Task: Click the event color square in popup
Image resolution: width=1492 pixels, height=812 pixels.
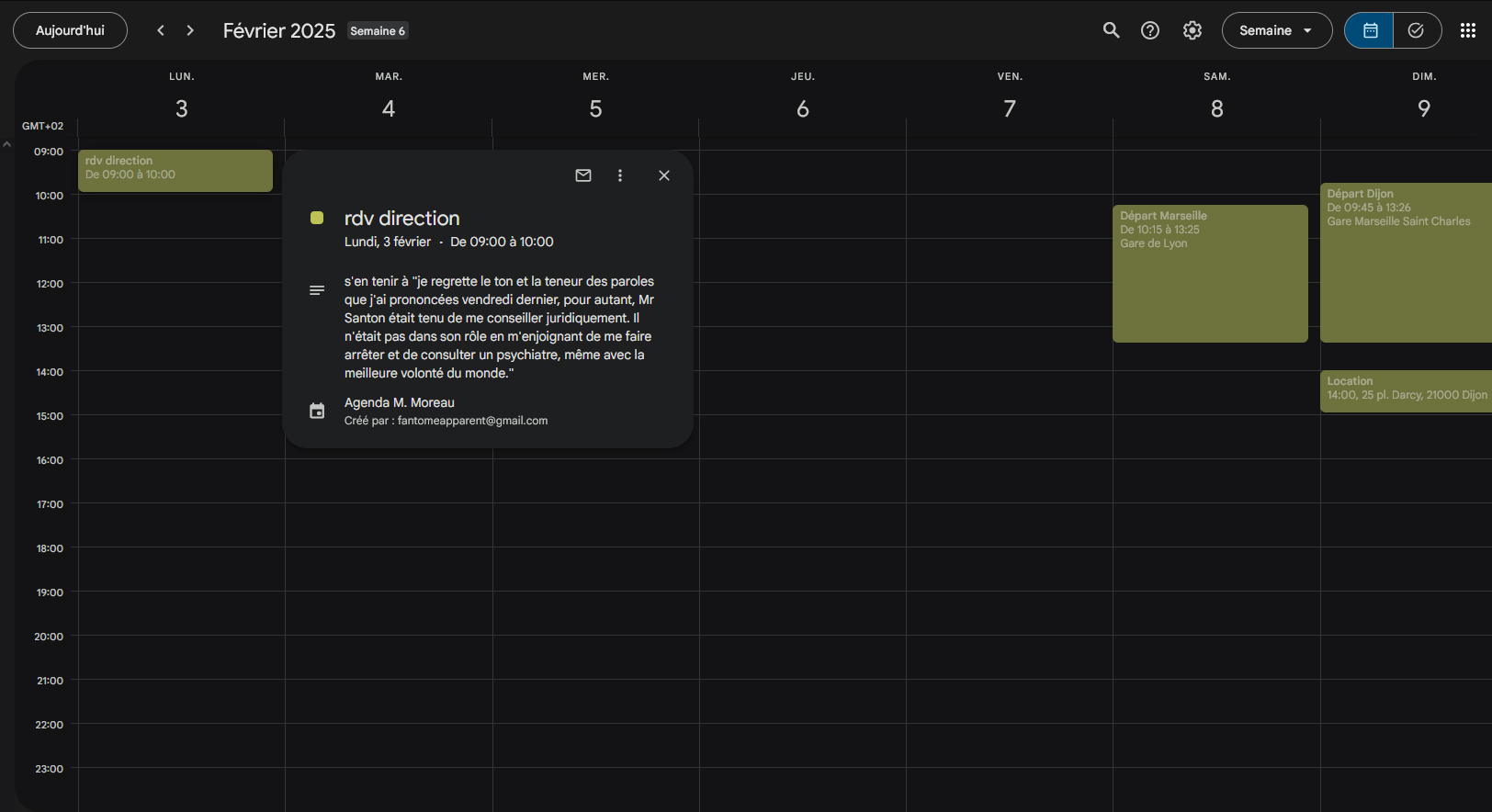Action: click(x=317, y=218)
